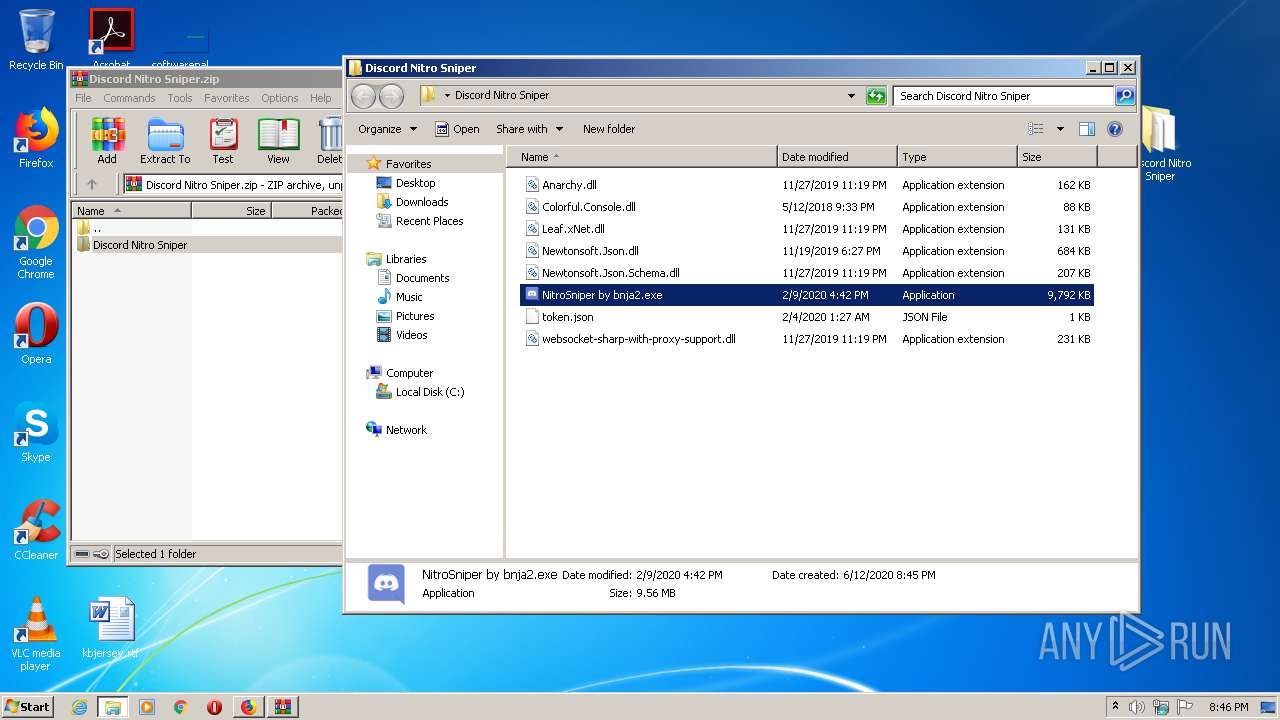1280x720 pixels.
Task: Open WinRAR File menu
Action: [83, 98]
